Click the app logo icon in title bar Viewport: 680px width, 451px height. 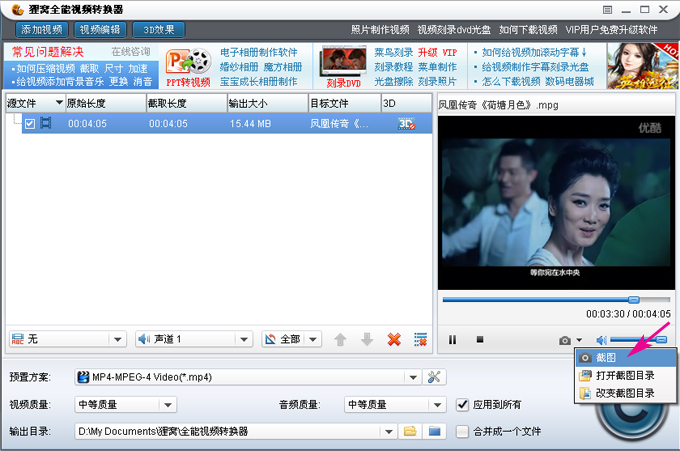tap(17, 10)
